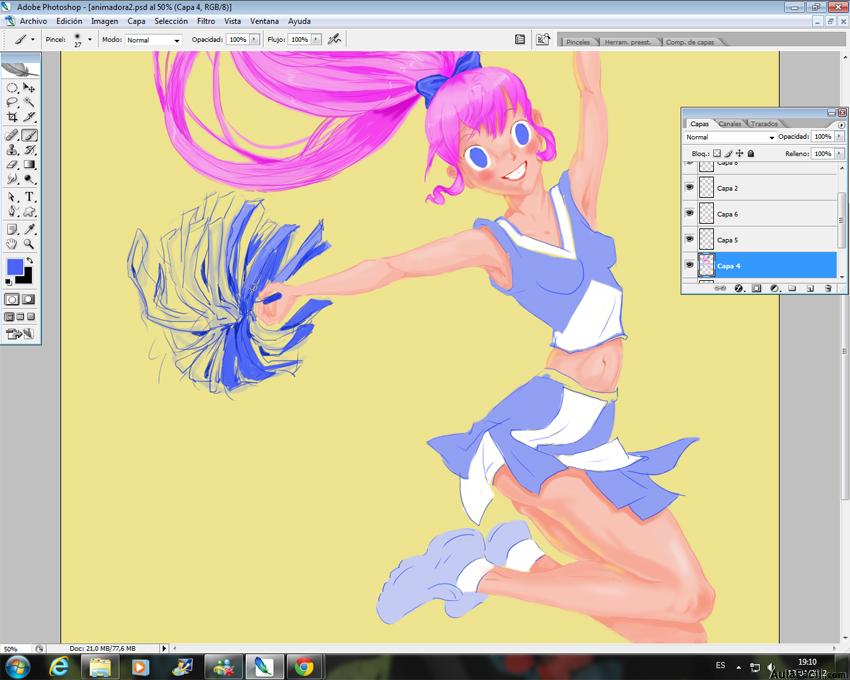The height and width of the screenshot is (680, 850).
Task: Open the Imagen menu
Action: (x=105, y=21)
